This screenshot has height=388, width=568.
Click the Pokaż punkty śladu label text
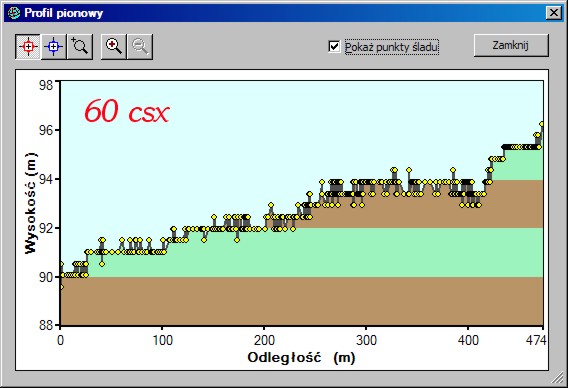[x=391, y=47]
